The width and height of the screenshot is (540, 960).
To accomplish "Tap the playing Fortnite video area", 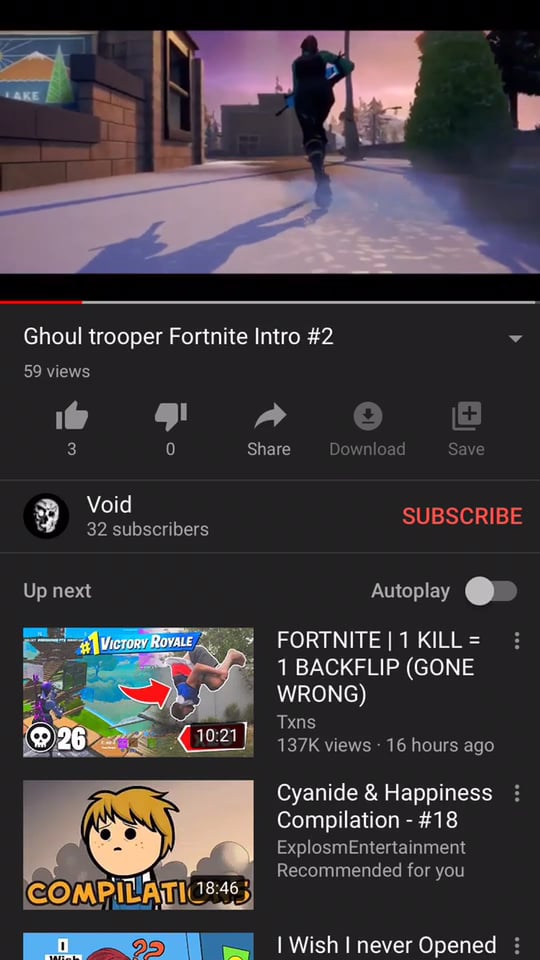I will tap(270, 152).
